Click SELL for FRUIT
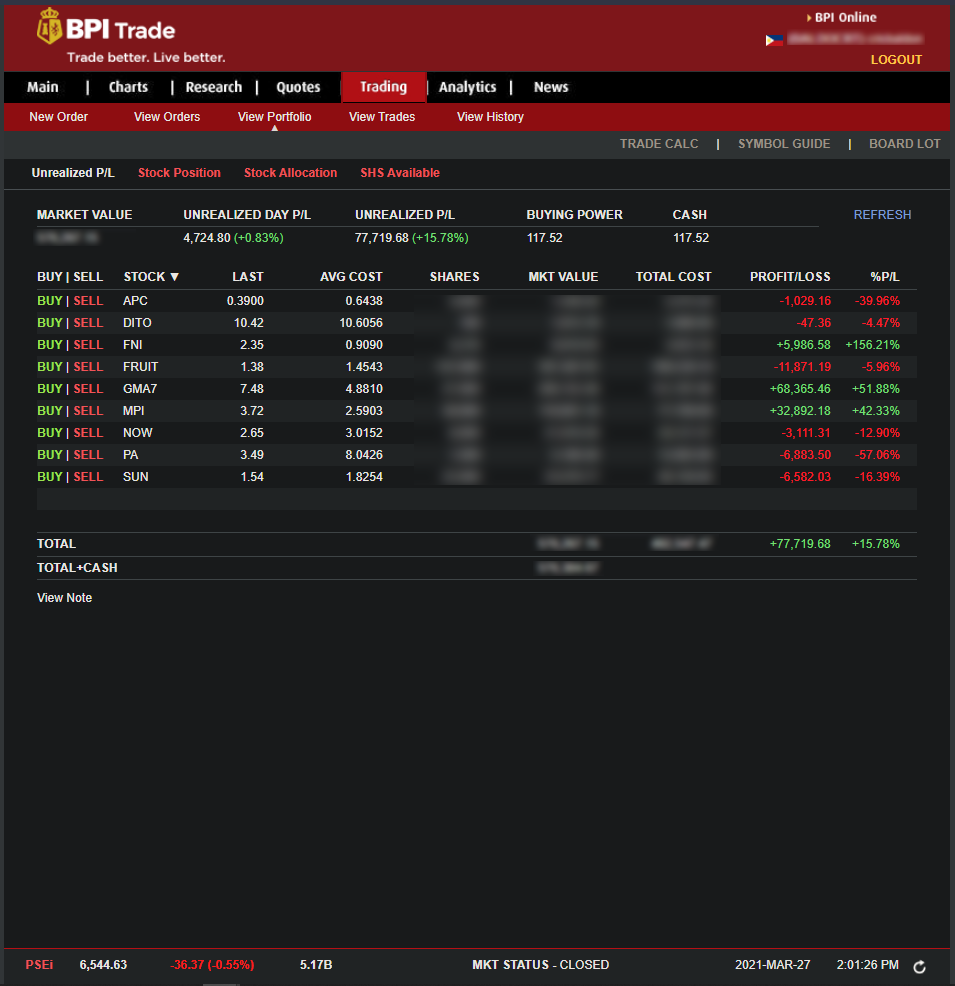 pyautogui.click(x=88, y=367)
